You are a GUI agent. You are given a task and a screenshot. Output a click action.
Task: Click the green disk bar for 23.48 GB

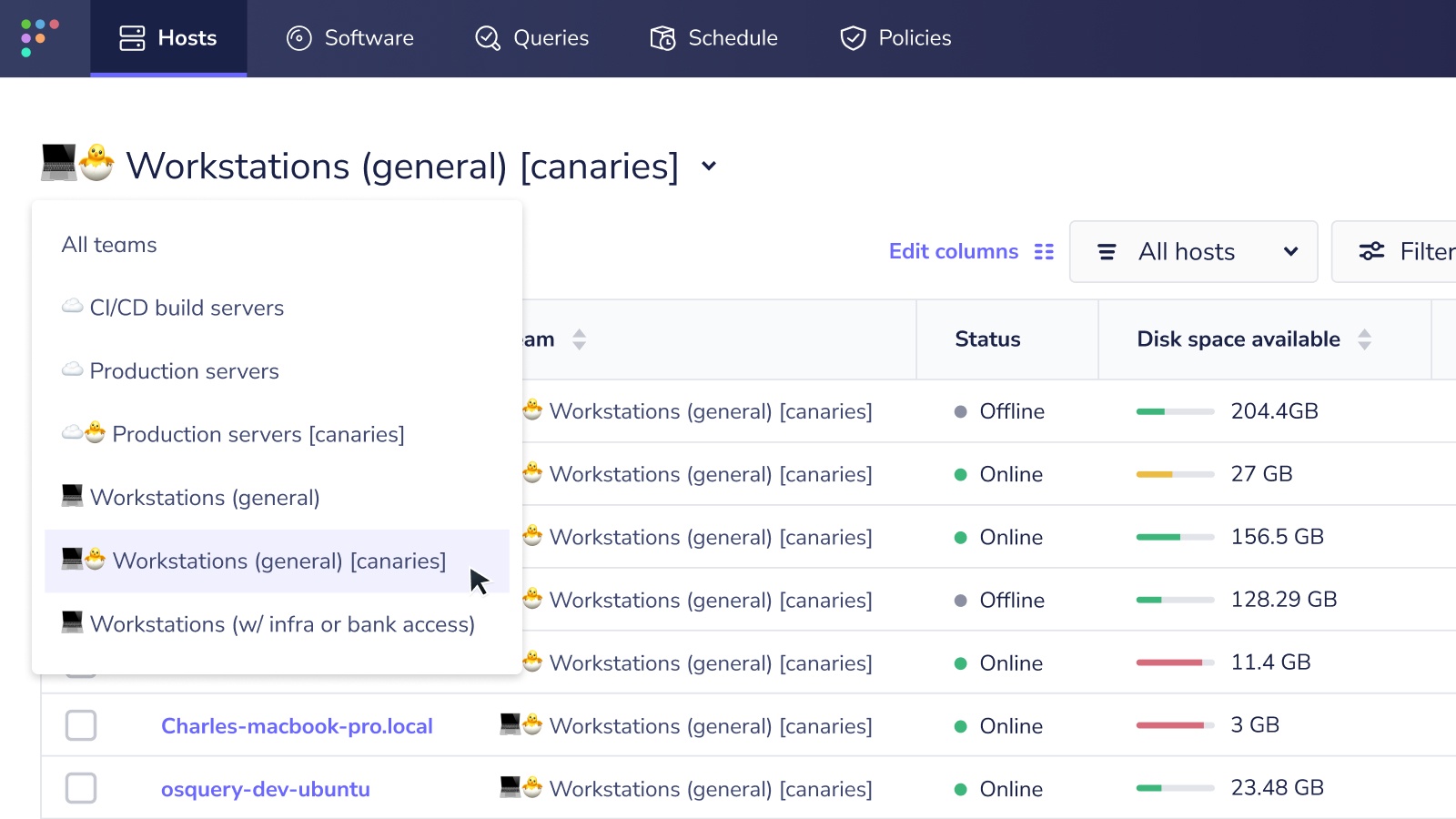1175,788
